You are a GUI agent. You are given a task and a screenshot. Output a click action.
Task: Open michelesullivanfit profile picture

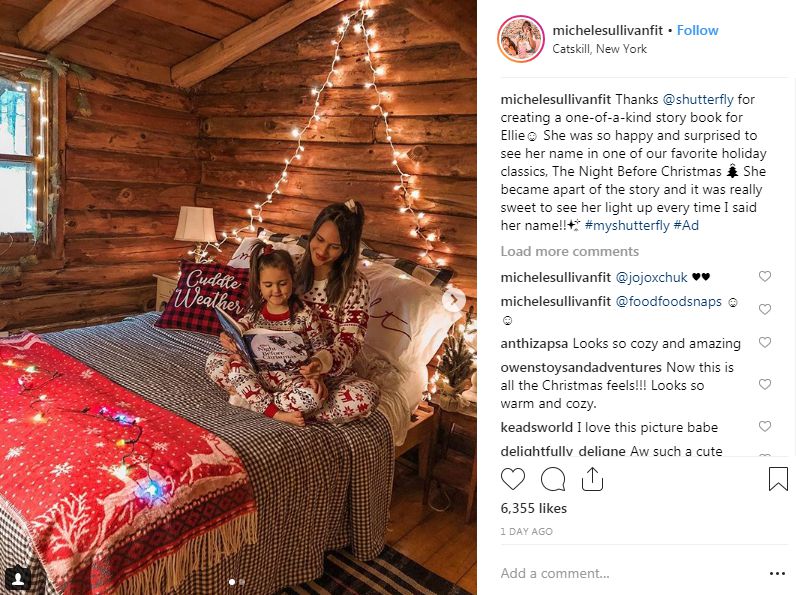pos(520,39)
